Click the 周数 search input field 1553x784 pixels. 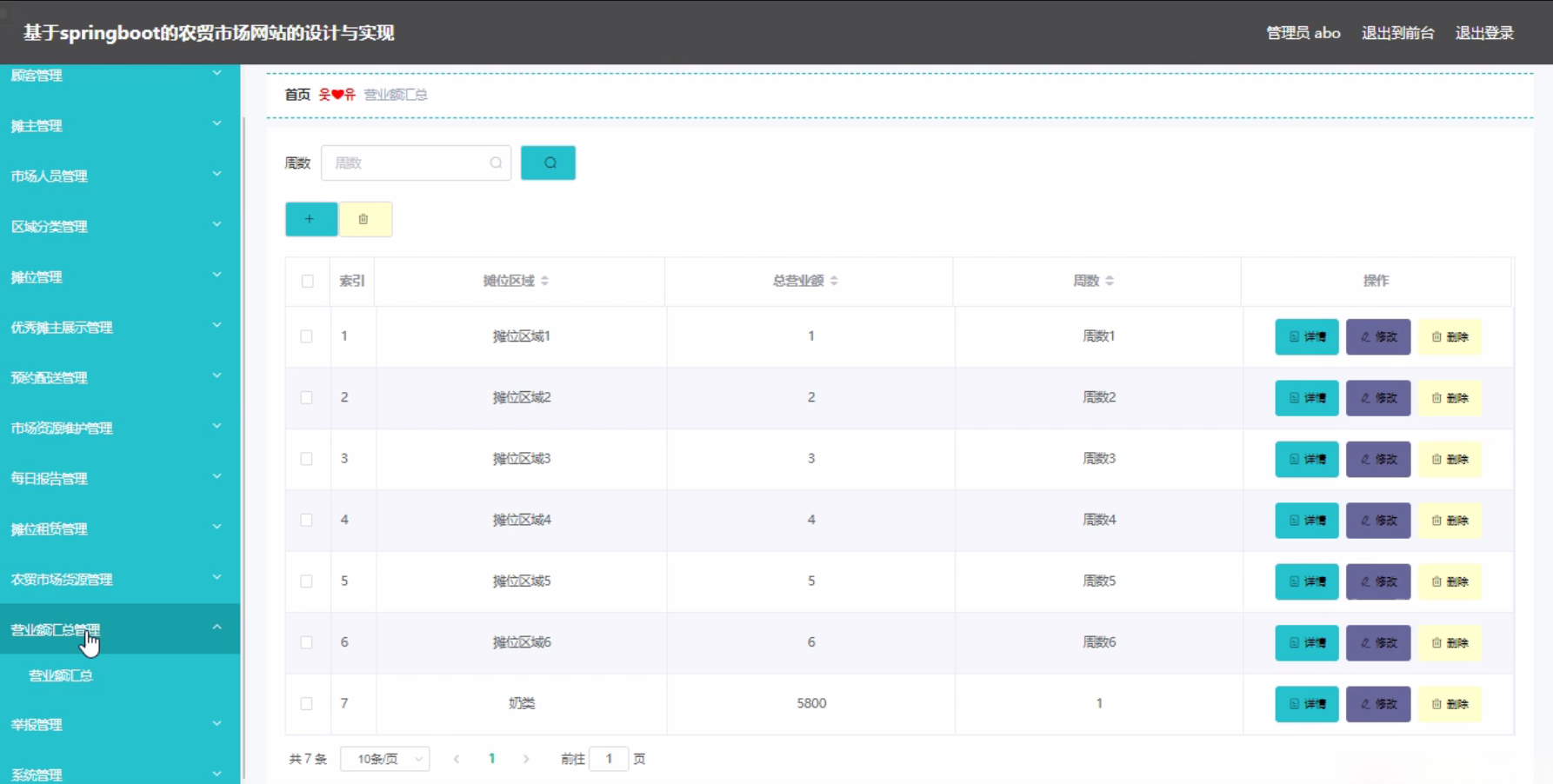(409, 163)
